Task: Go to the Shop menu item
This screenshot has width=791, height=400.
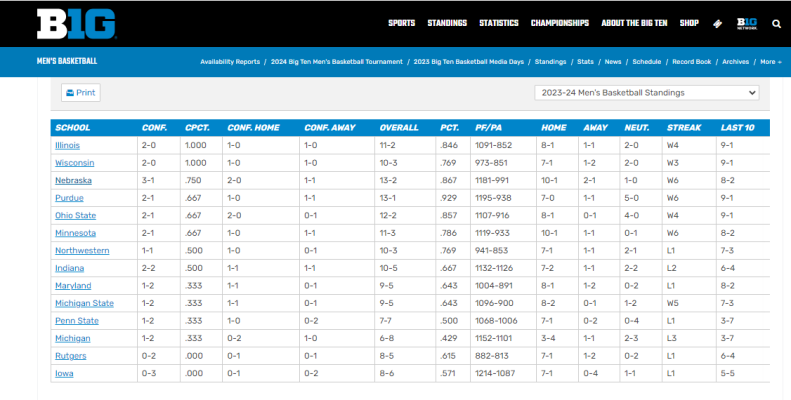Action: [x=689, y=23]
